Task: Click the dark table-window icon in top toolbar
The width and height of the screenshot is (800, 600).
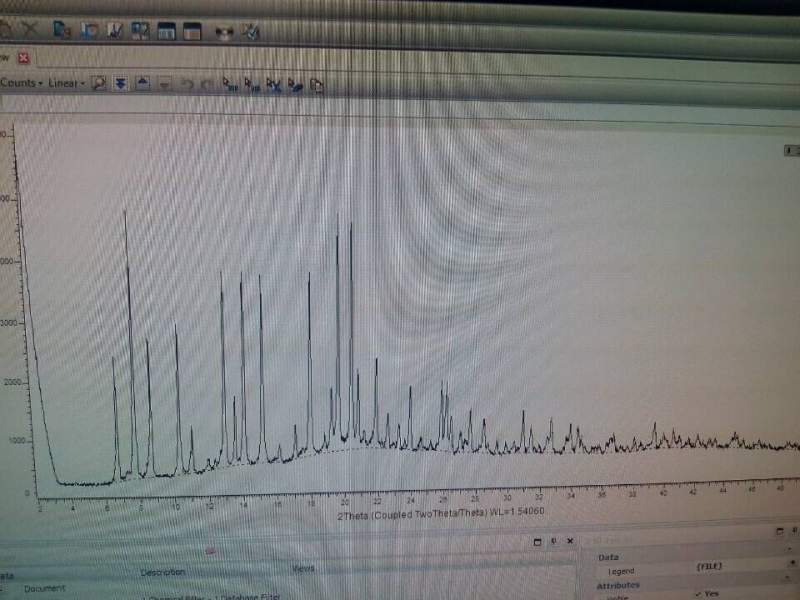Action: [x=166, y=31]
